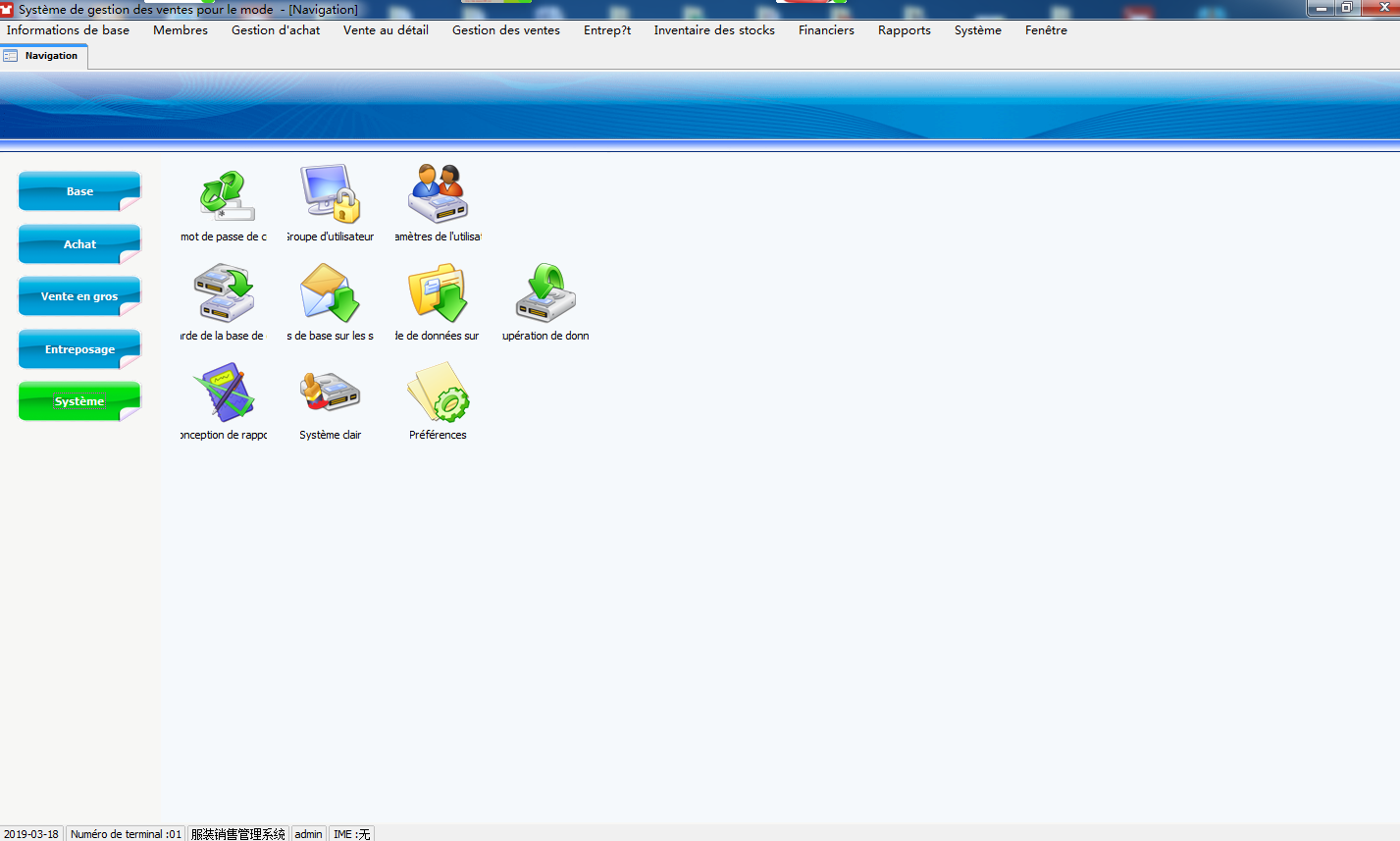
Task: Open the user parameters icon
Action: click(438, 196)
